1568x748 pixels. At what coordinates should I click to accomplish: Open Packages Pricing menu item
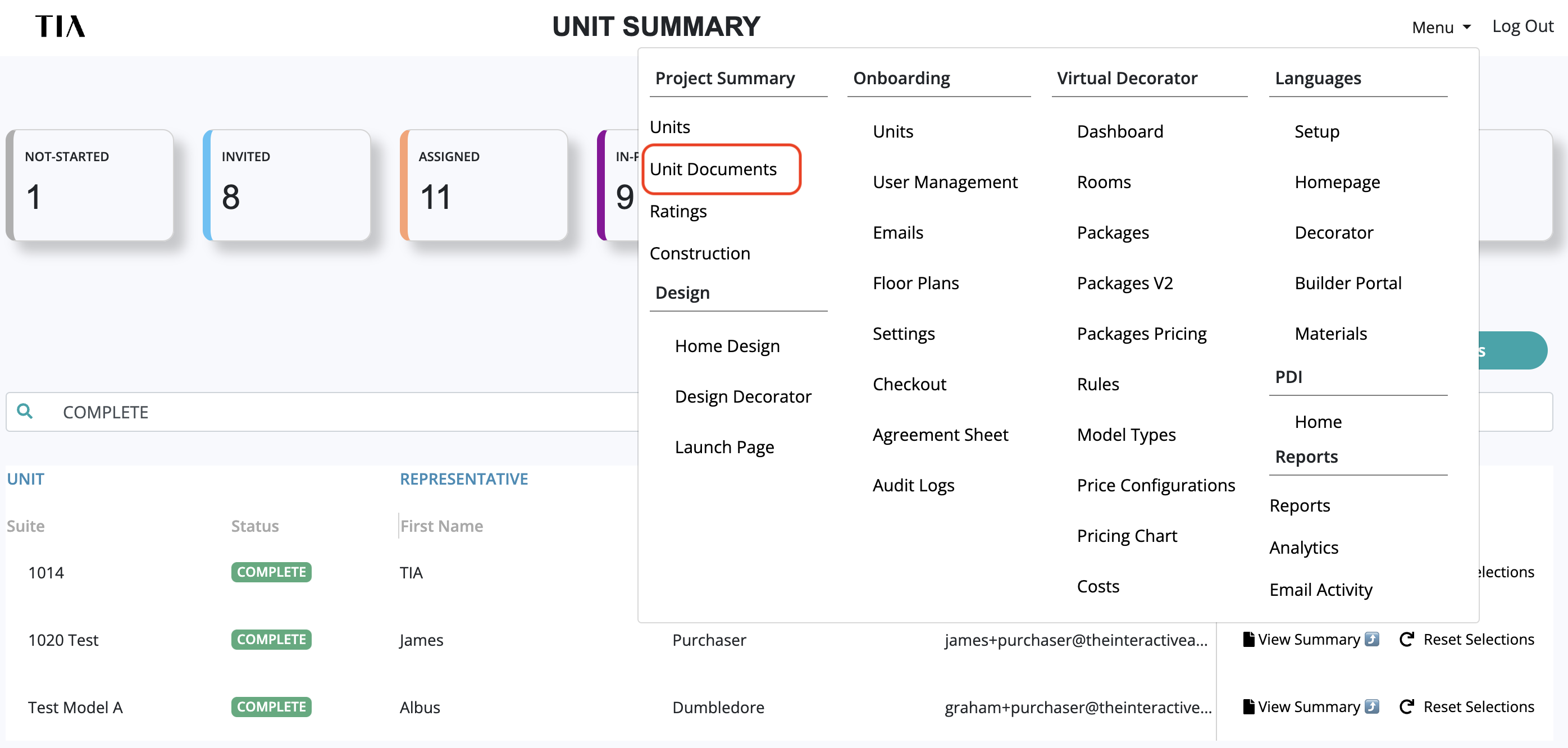coord(1141,334)
